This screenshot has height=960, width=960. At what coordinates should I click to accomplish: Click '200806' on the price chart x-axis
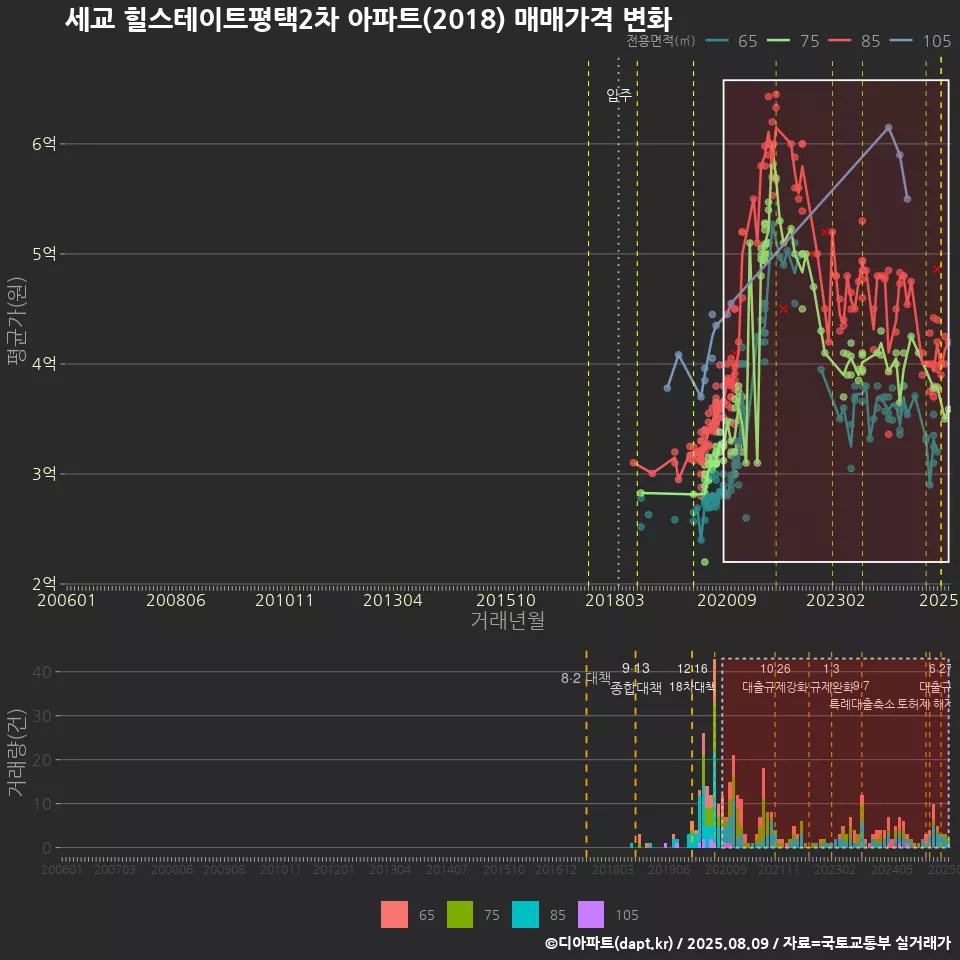click(x=176, y=600)
